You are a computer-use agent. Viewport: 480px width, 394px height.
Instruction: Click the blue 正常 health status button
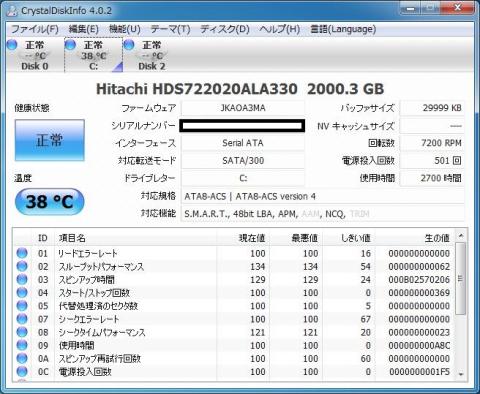(49, 140)
